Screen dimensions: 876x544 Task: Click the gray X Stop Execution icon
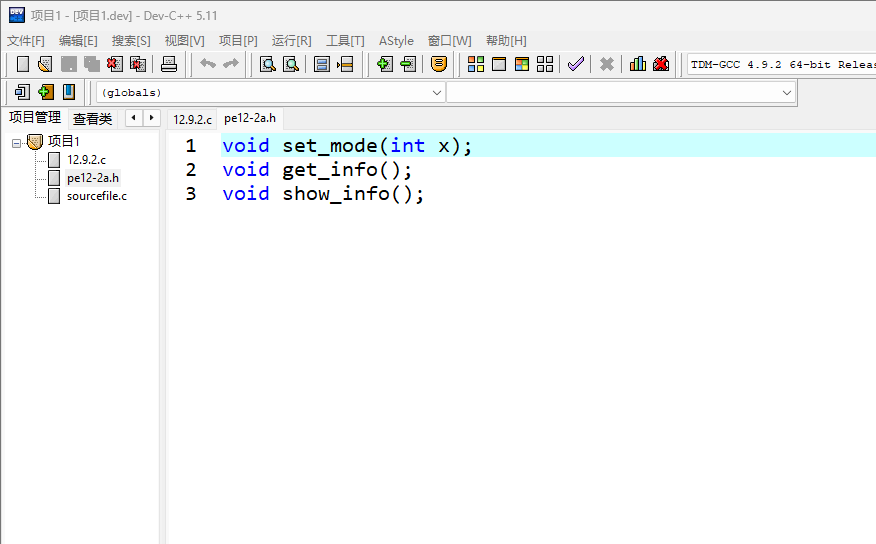(x=607, y=64)
